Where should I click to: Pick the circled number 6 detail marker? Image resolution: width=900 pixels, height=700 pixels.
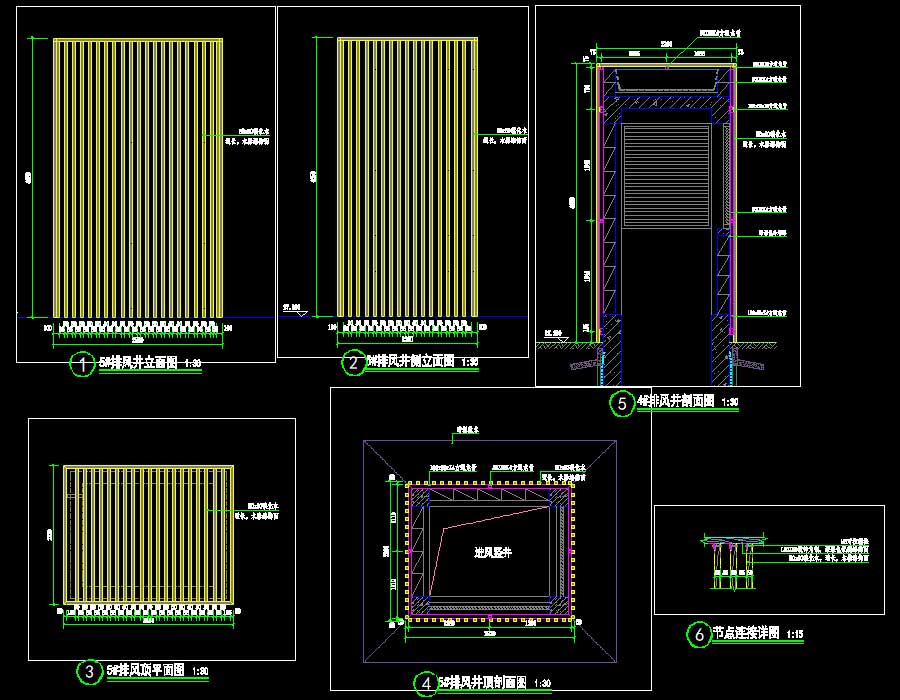(697, 634)
